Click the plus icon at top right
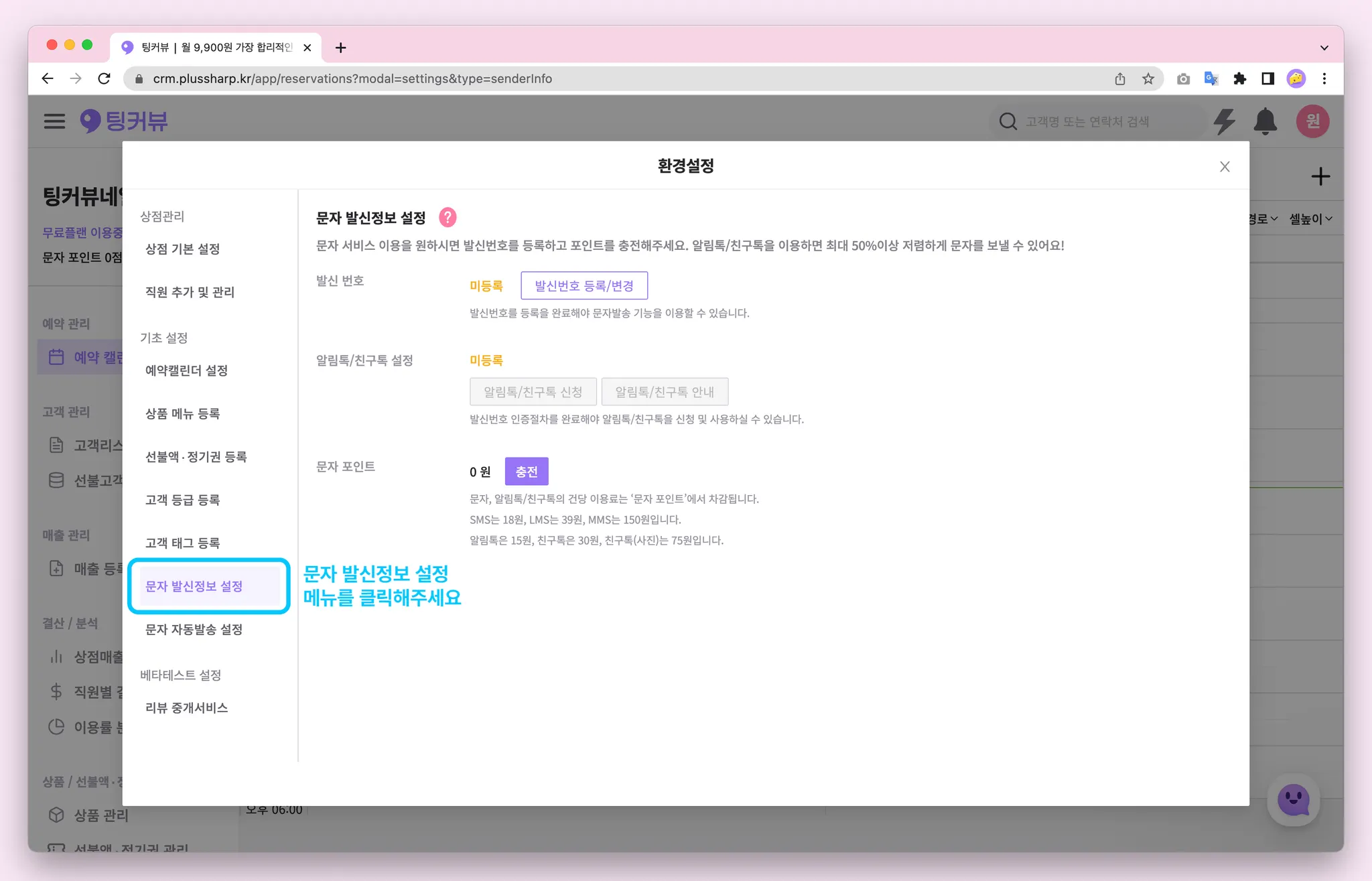This screenshot has height=881, width=1372. (1320, 177)
